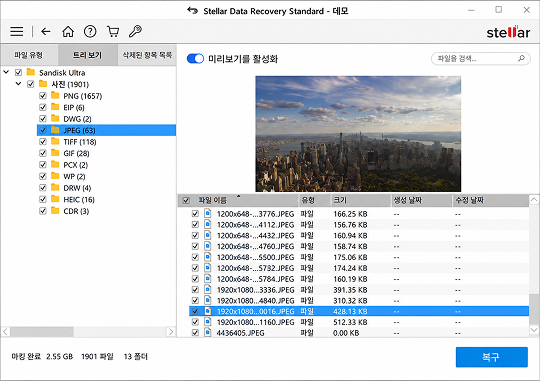Open the hamburger menu

click(17, 31)
